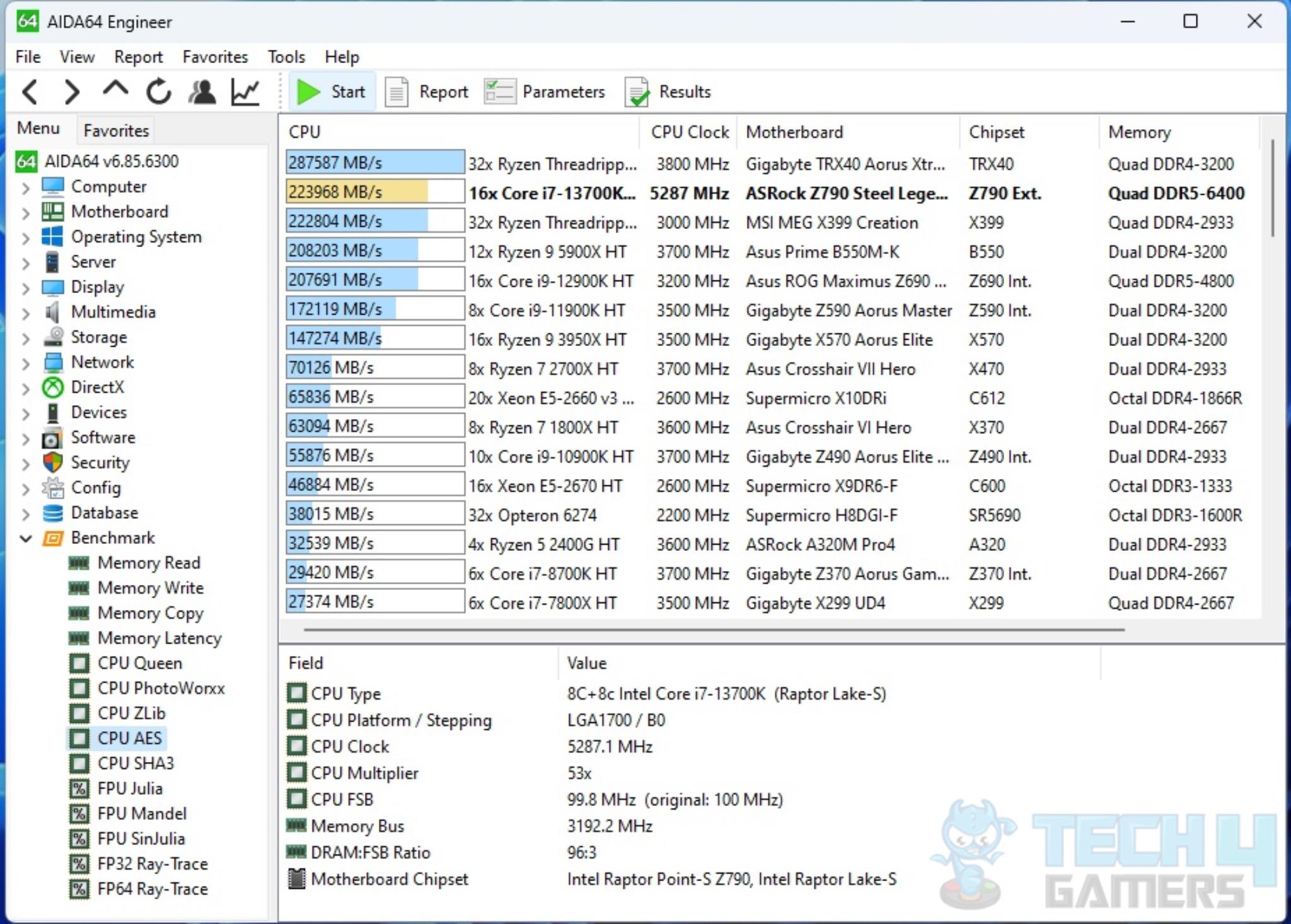Select FP64 Ray-Trace benchmark icon
Screen dimensions: 1291x924
point(79,889)
